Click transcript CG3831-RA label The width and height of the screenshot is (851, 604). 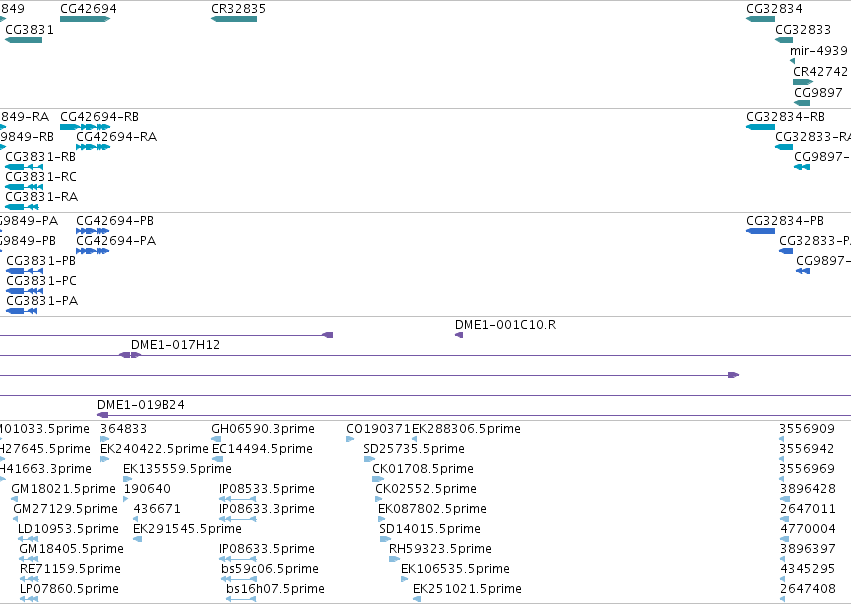(41, 197)
